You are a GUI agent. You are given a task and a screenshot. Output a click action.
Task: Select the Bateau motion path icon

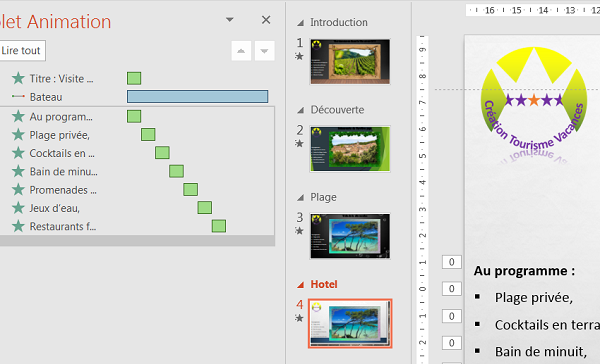click(18, 96)
